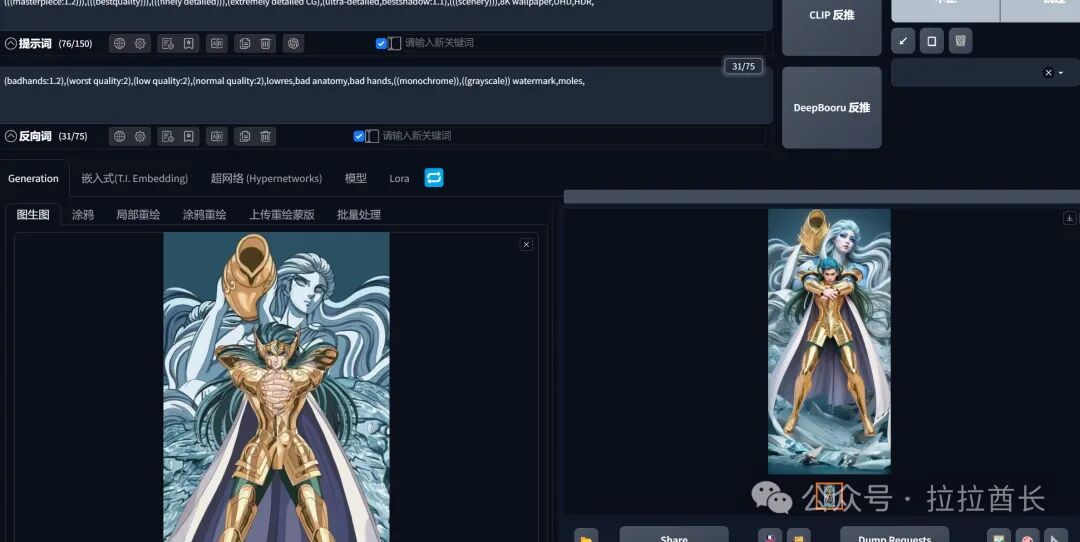
Task: Click the download icon above the output image
Action: coord(1070,218)
